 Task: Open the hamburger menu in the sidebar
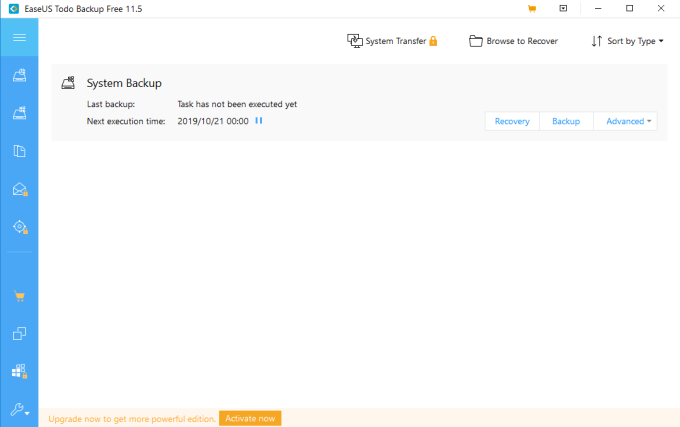[x=19, y=37]
